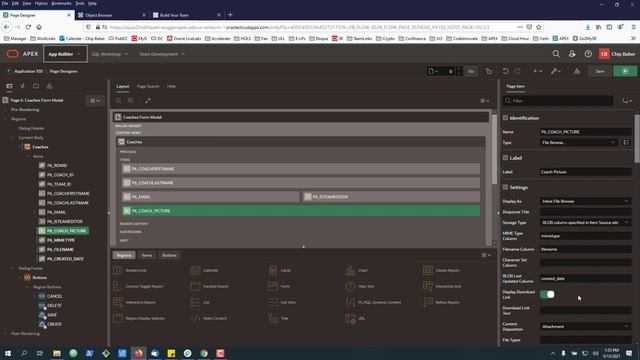The width and height of the screenshot is (640, 360).
Task: Switch to the Layout tab
Action: click(122, 86)
